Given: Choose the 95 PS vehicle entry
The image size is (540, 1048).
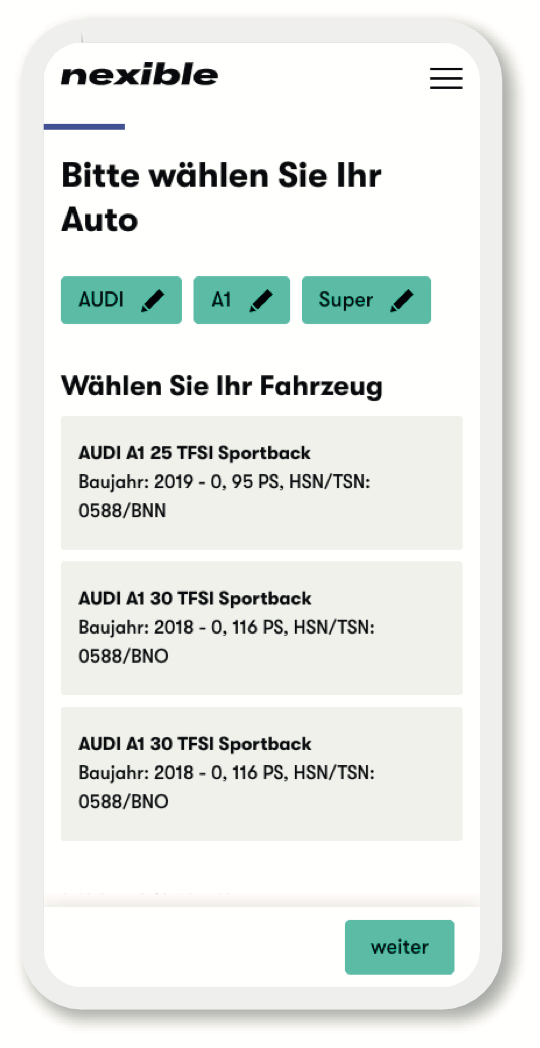Looking at the screenshot, I should (x=262, y=483).
